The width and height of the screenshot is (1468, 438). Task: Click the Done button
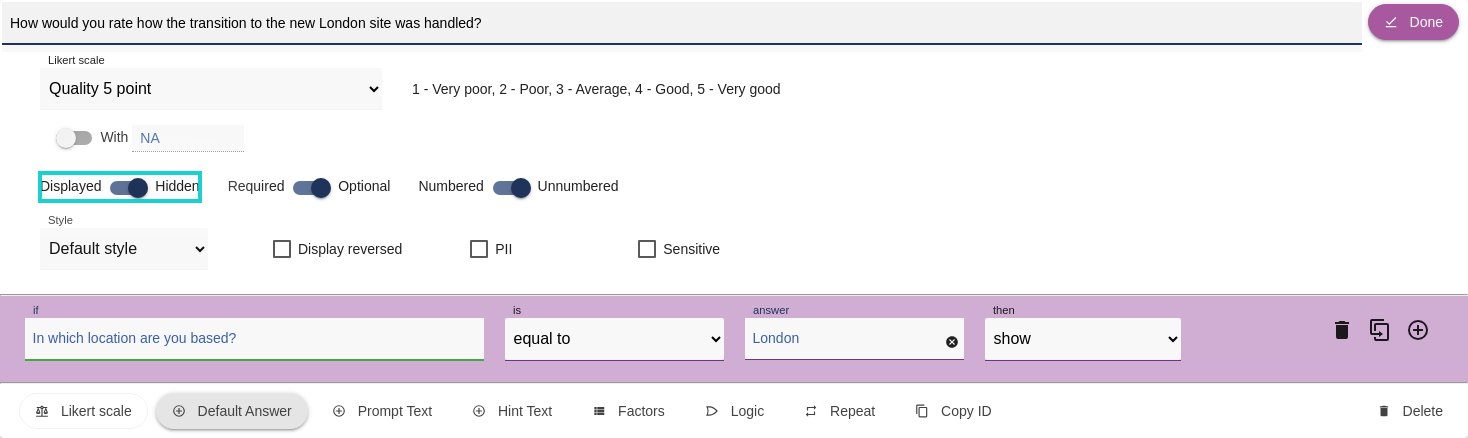[x=1413, y=22]
